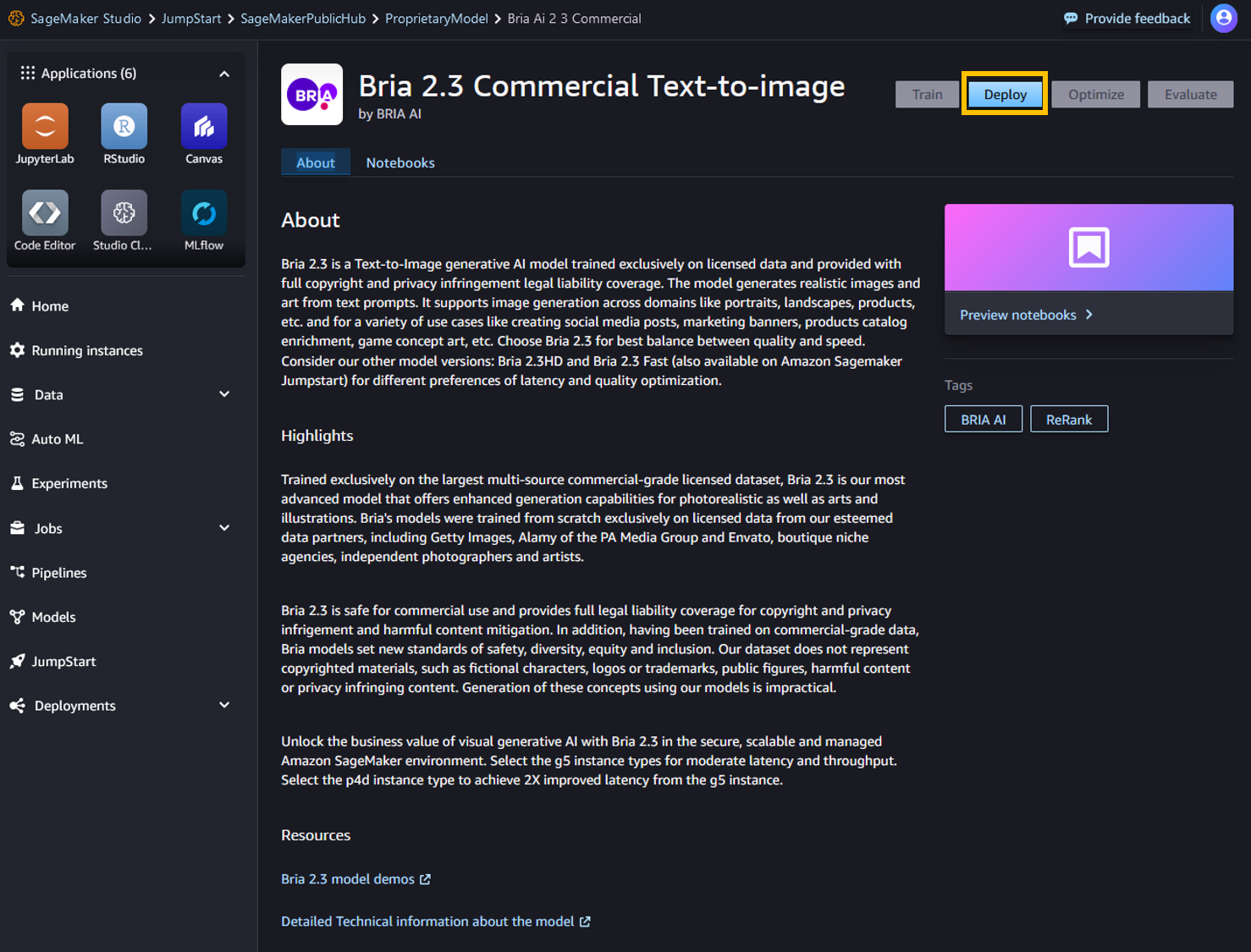
Task: Navigate to SageMakerPublicHub breadcrumb
Action: coord(303,18)
